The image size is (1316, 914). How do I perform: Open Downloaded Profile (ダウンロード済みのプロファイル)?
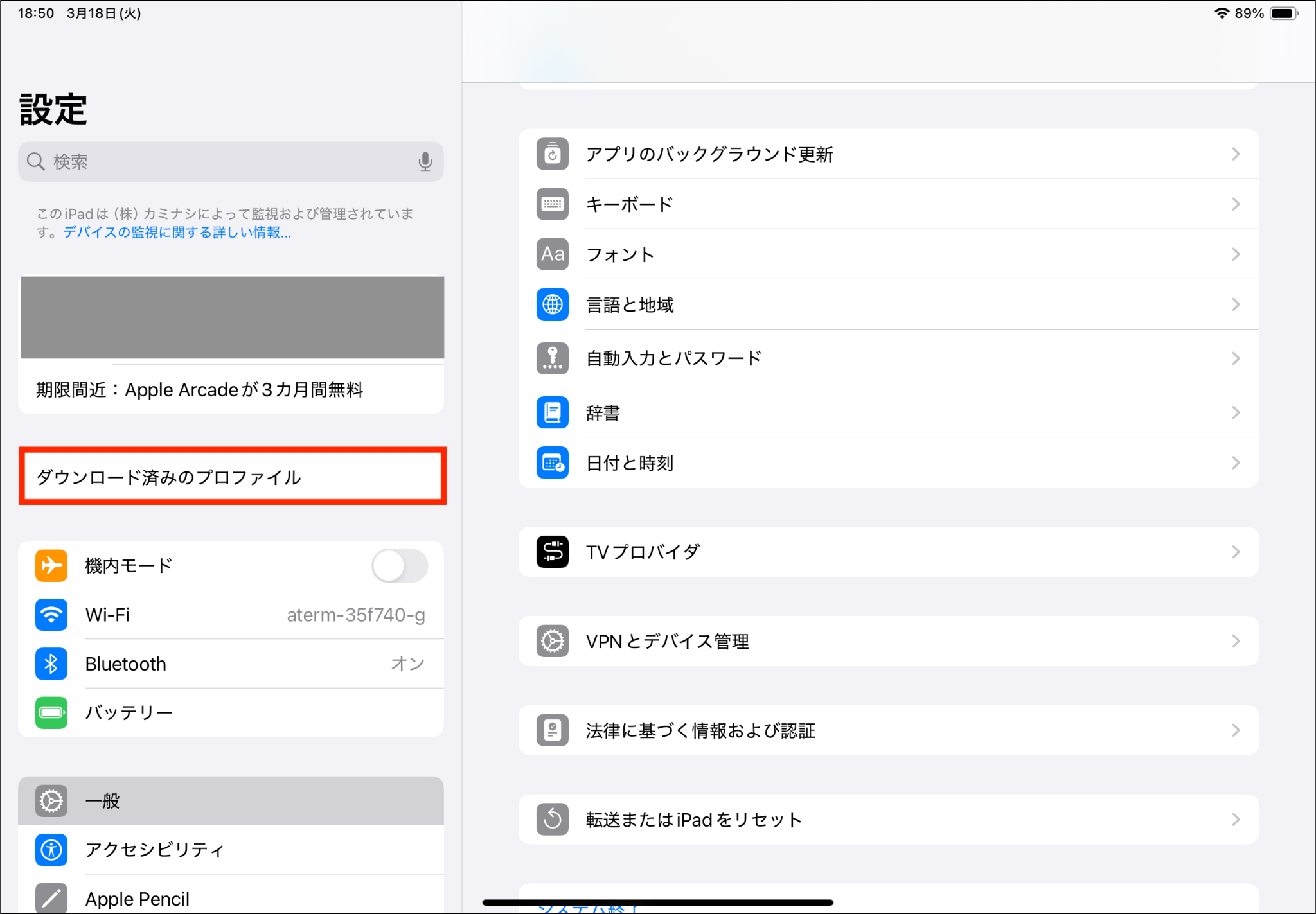(x=232, y=477)
